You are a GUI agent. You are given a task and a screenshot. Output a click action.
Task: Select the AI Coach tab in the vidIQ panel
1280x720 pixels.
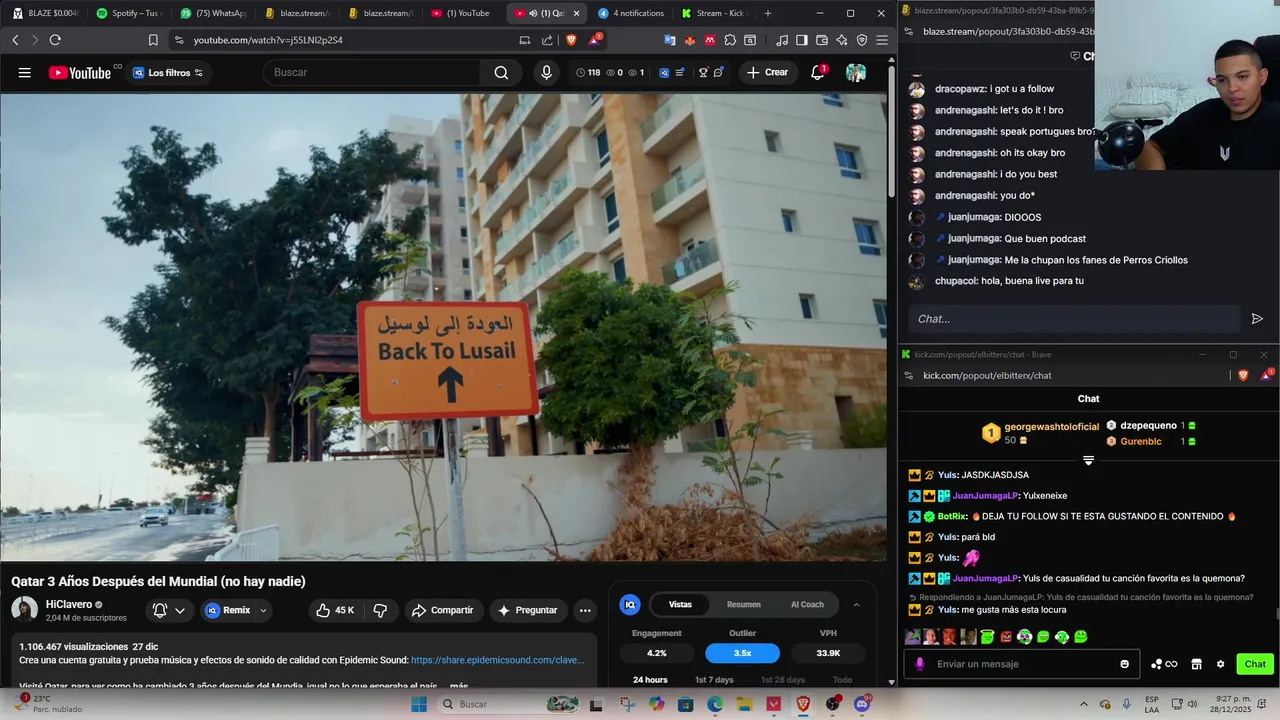(x=807, y=604)
